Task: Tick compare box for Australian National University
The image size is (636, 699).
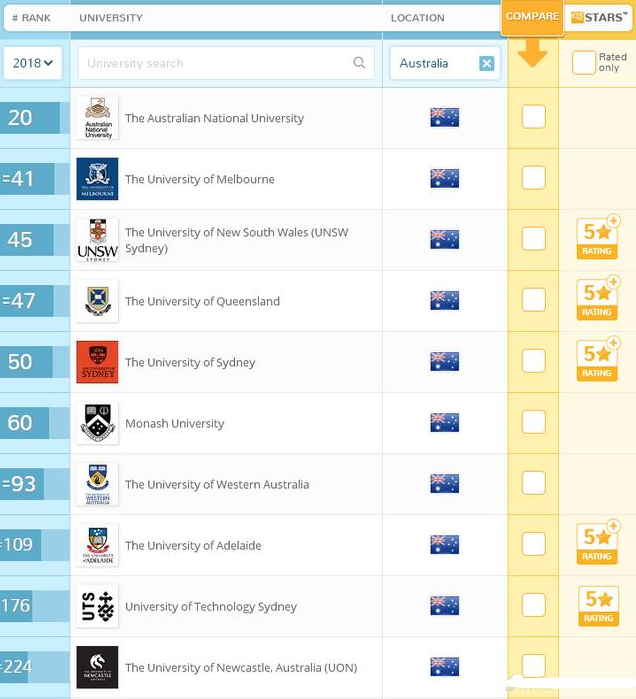Action: [533, 117]
